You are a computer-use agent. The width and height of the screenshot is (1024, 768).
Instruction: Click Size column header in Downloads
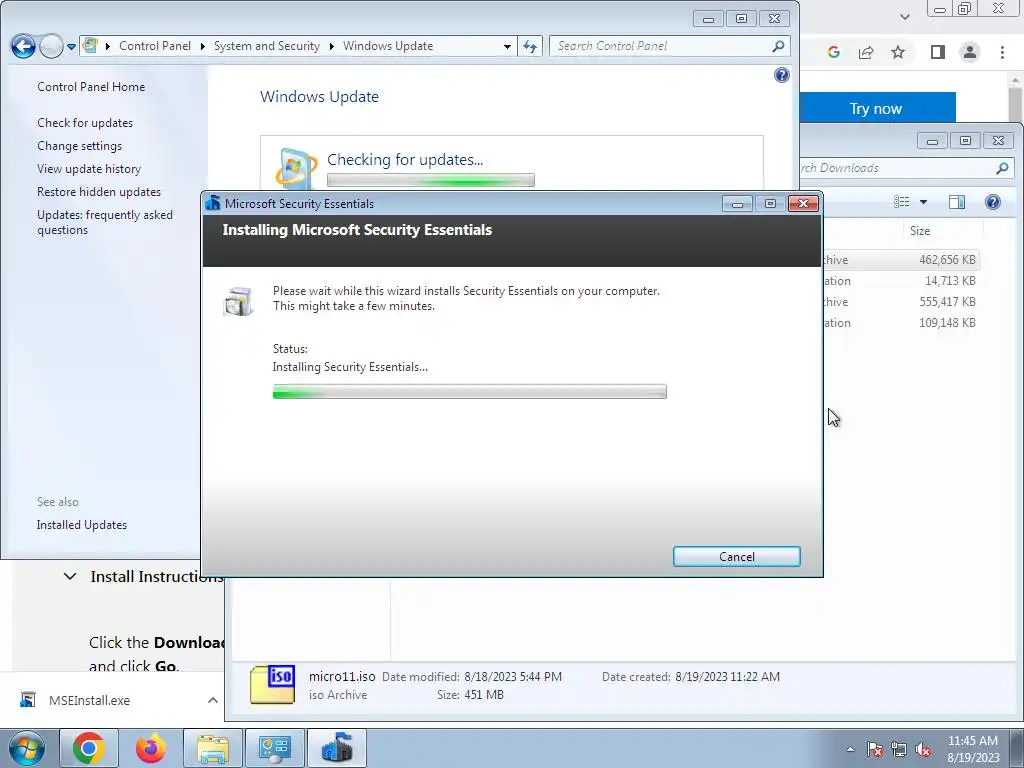coord(920,231)
